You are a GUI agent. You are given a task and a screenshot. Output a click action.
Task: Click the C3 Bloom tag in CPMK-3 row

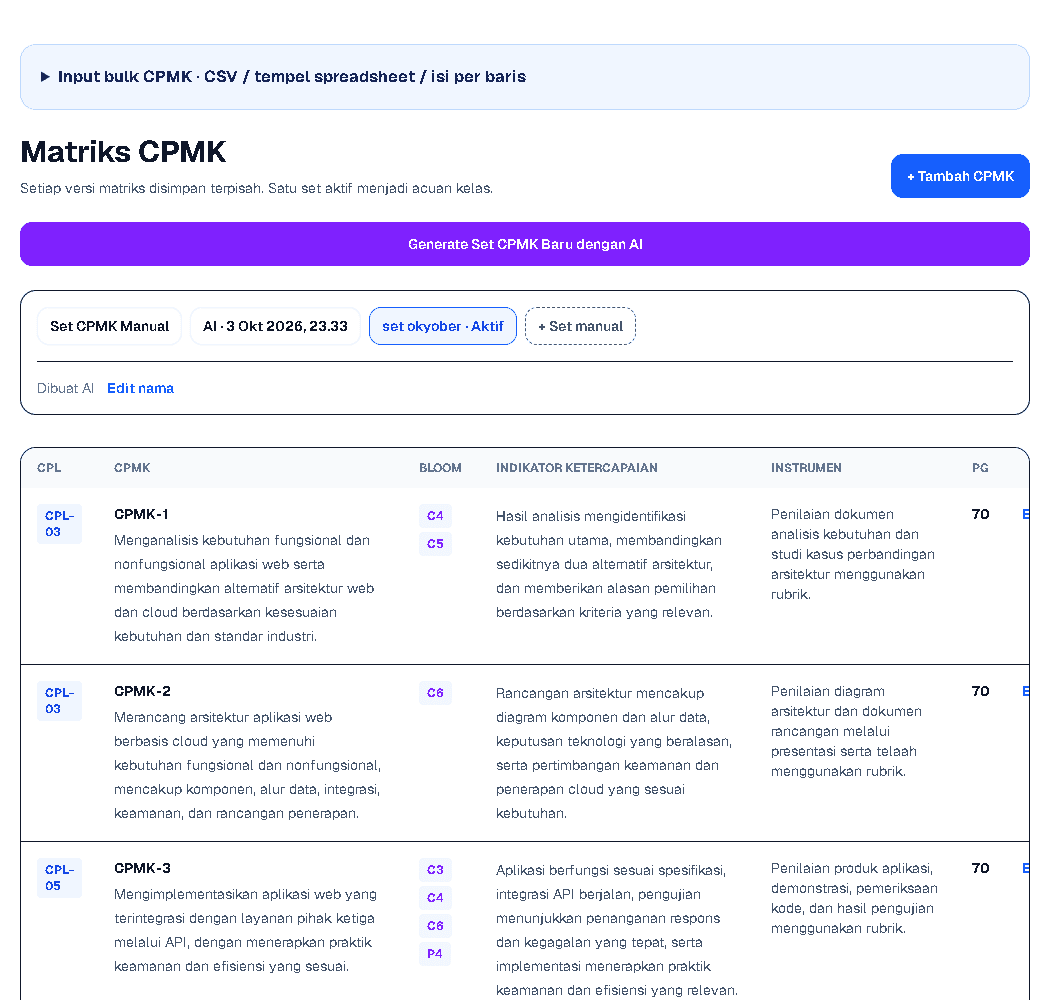[x=435, y=869]
